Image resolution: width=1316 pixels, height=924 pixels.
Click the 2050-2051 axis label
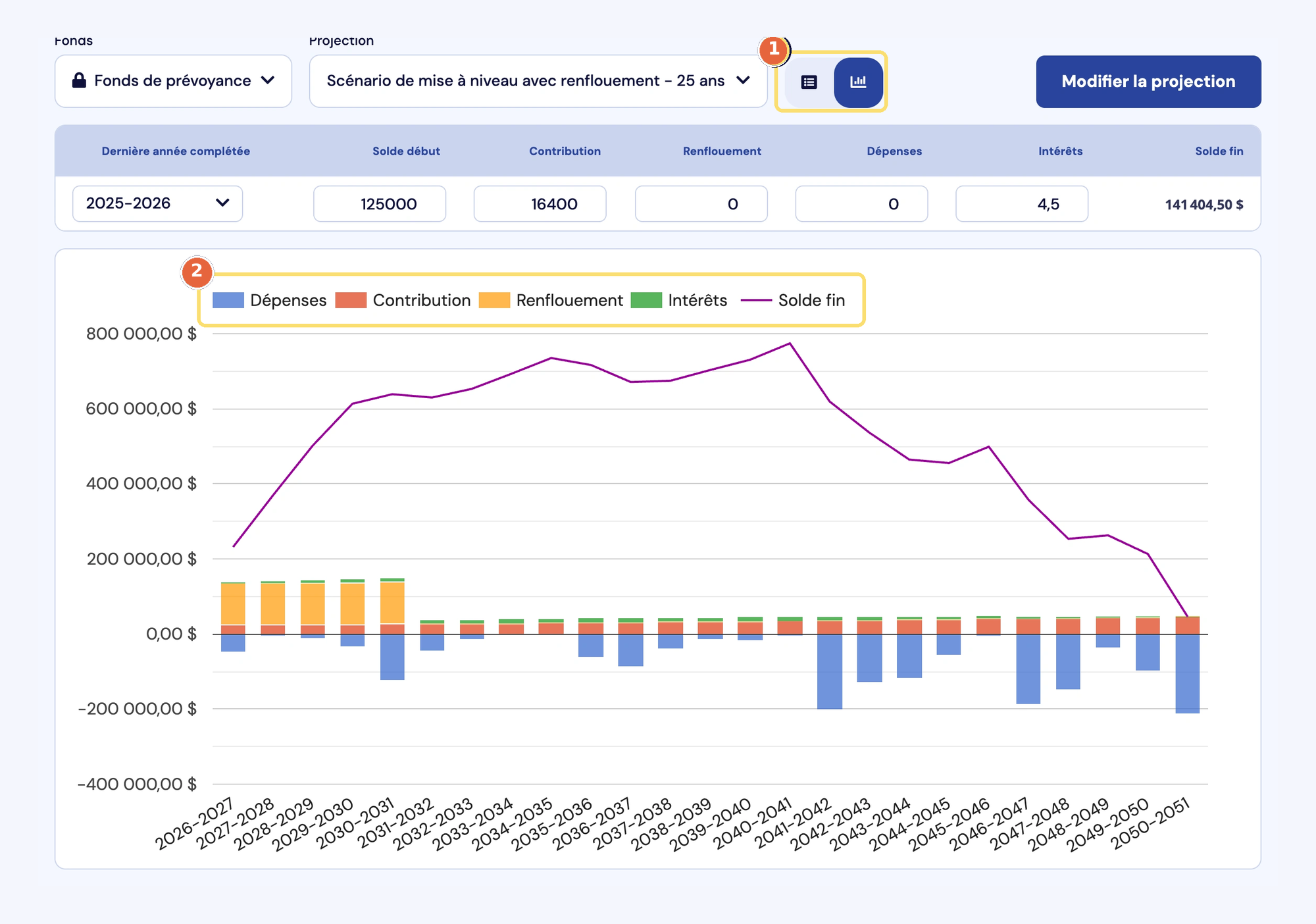coord(1151,823)
